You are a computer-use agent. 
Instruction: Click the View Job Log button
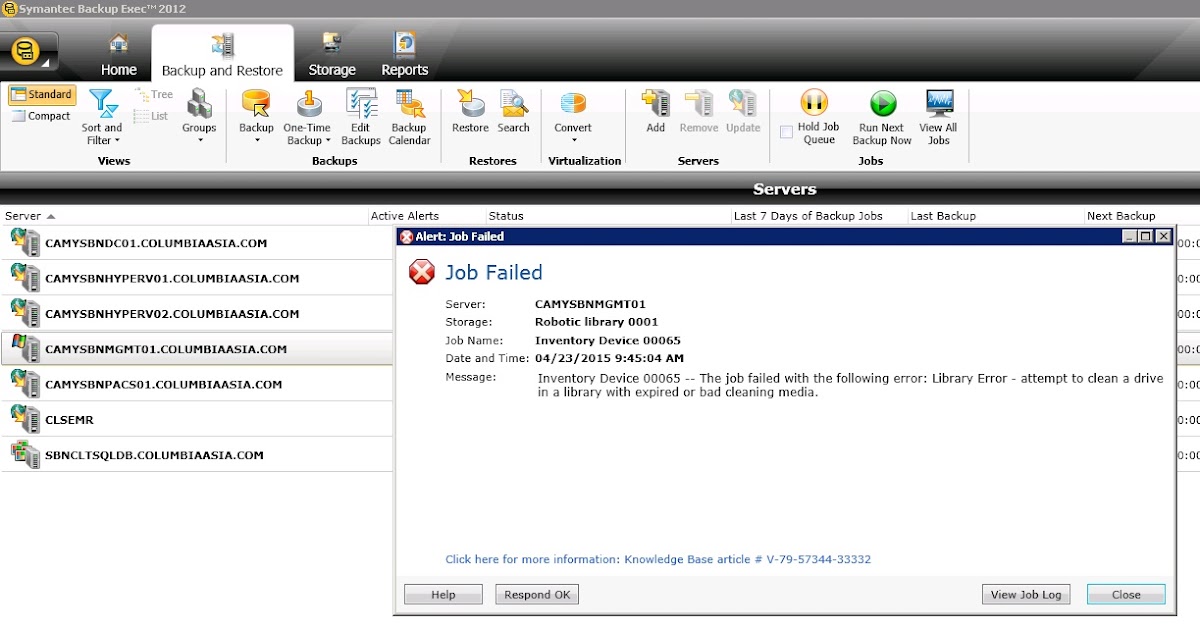pyautogui.click(x=1026, y=594)
